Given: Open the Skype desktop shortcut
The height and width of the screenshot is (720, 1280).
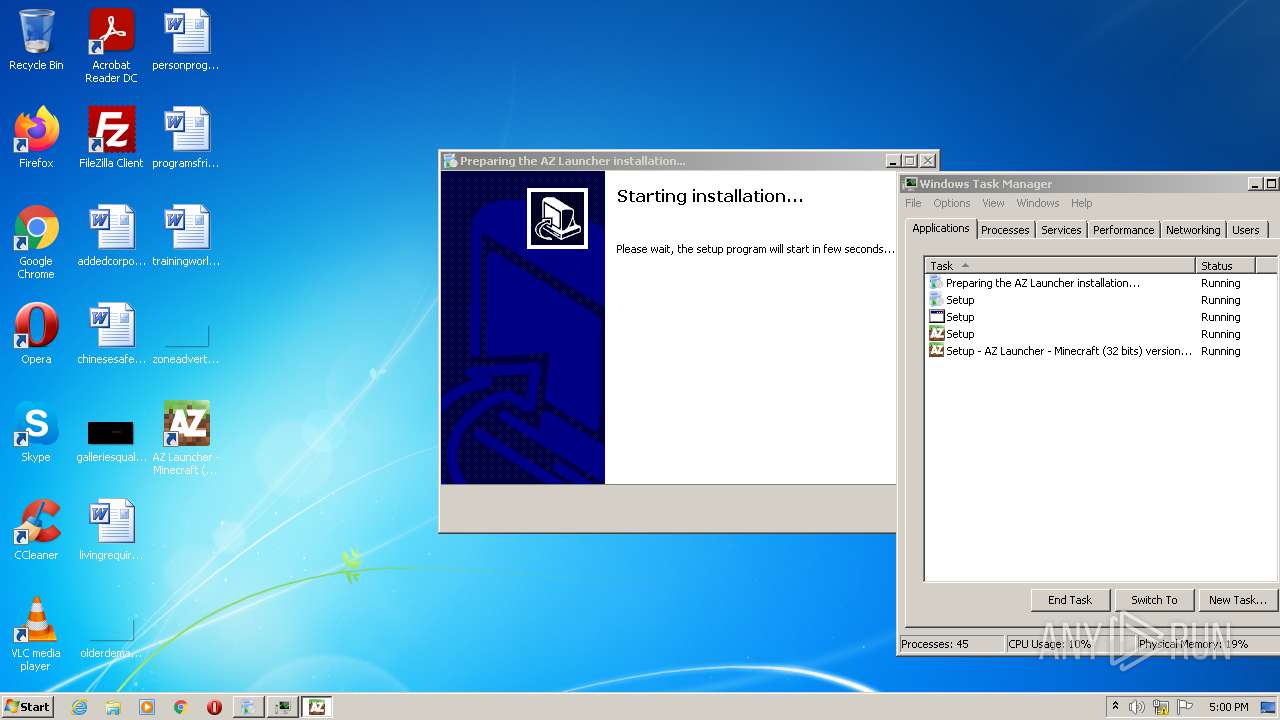Looking at the screenshot, I should click(36, 432).
